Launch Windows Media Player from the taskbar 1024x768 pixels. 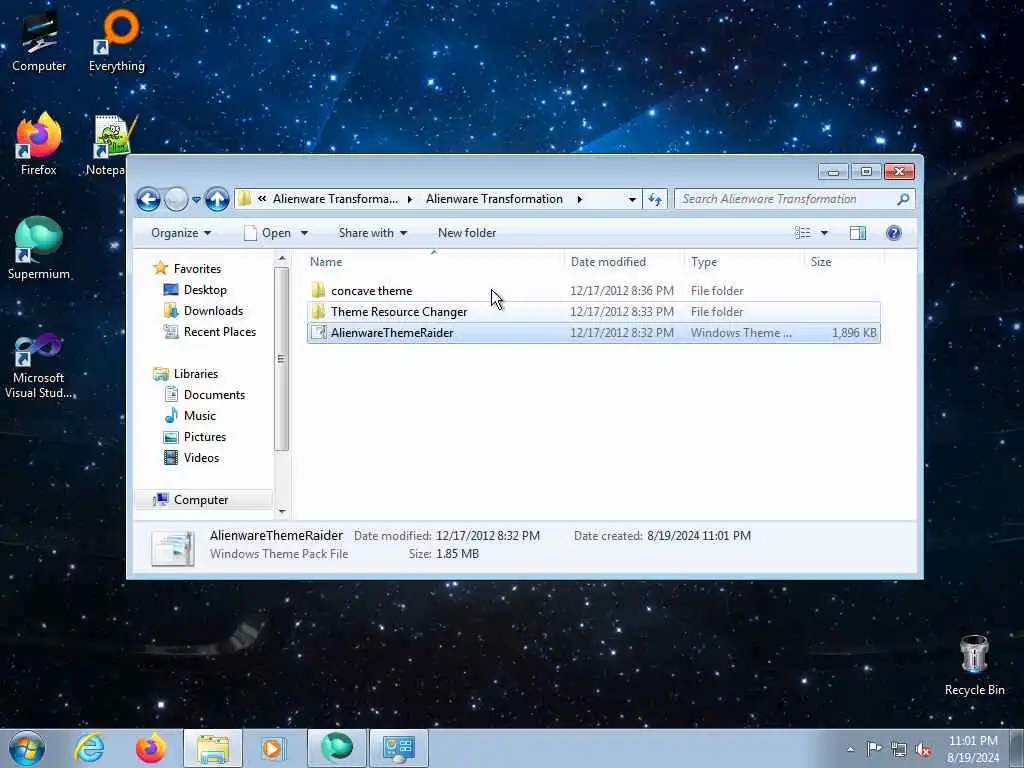[x=273, y=748]
